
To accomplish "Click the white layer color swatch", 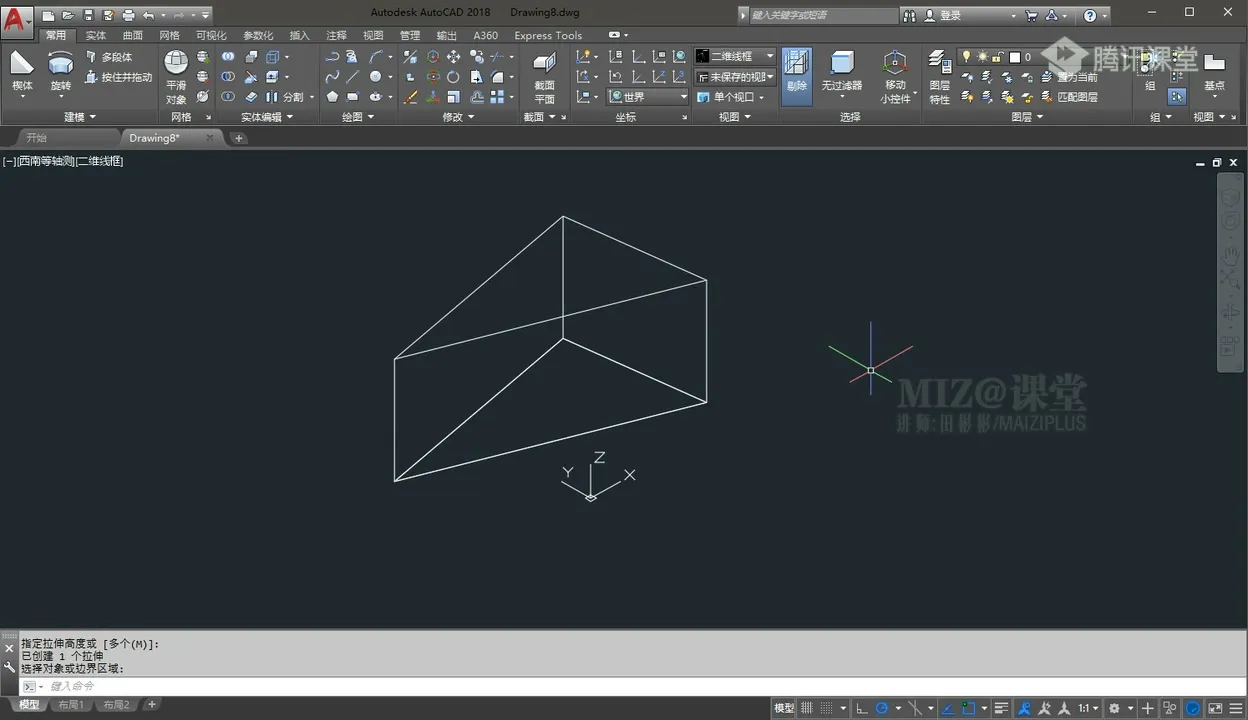I will [1014, 57].
